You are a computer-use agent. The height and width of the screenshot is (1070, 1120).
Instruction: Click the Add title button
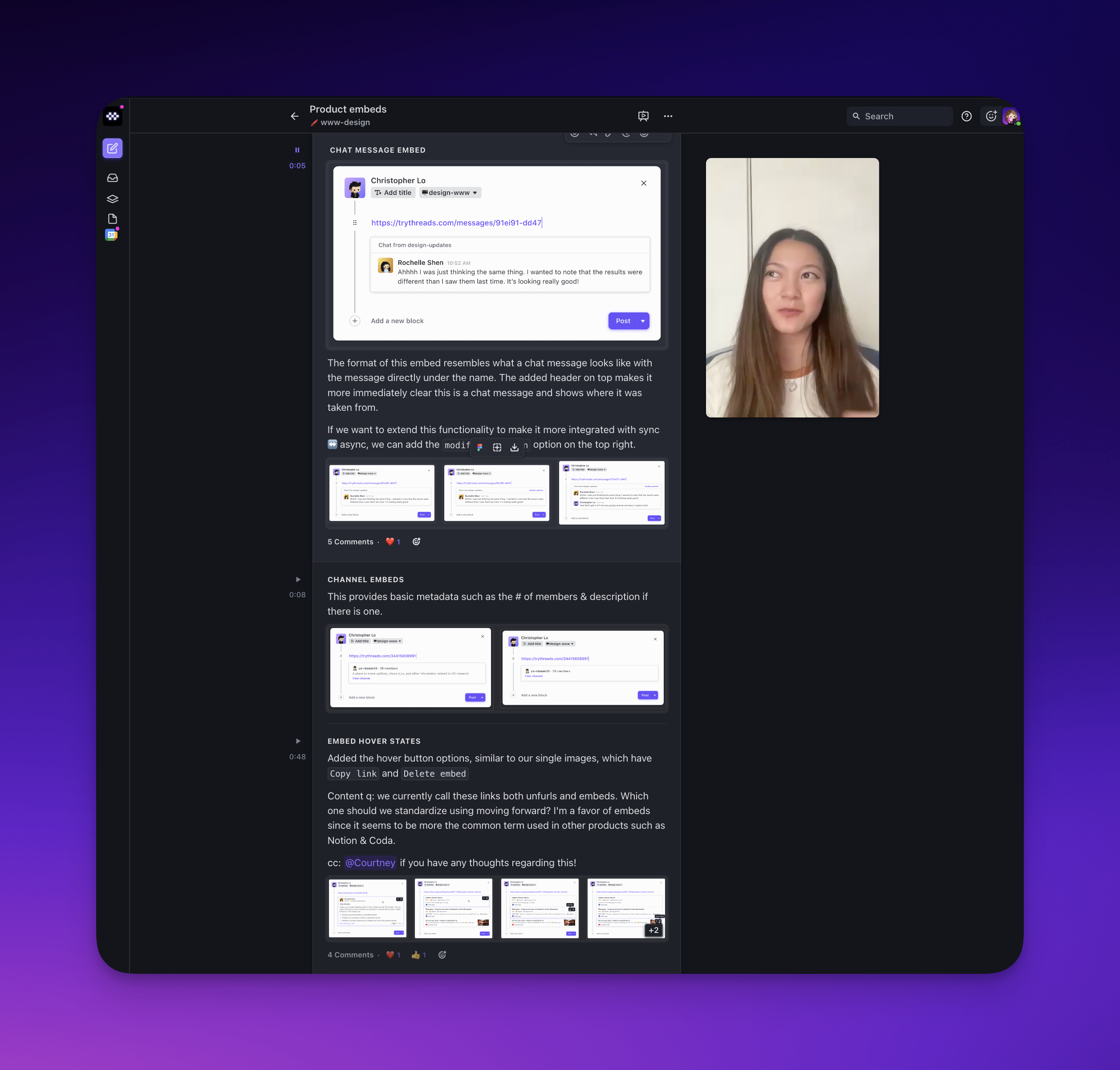tap(393, 193)
